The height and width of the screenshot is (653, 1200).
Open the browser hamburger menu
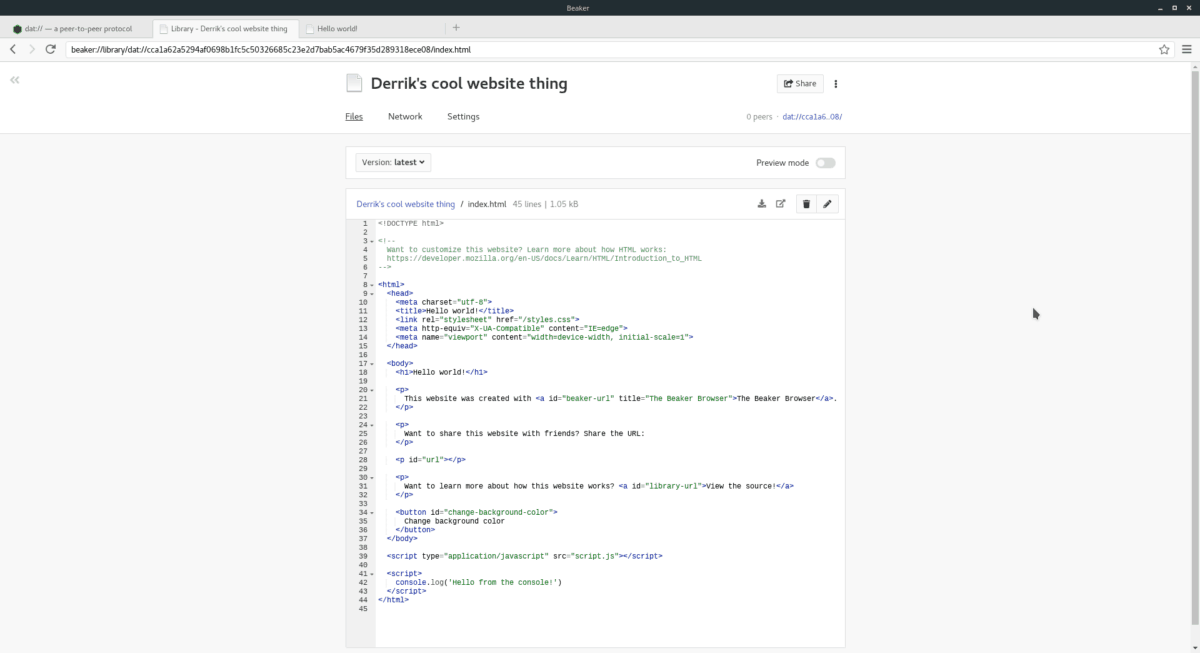click(1185, 47)
